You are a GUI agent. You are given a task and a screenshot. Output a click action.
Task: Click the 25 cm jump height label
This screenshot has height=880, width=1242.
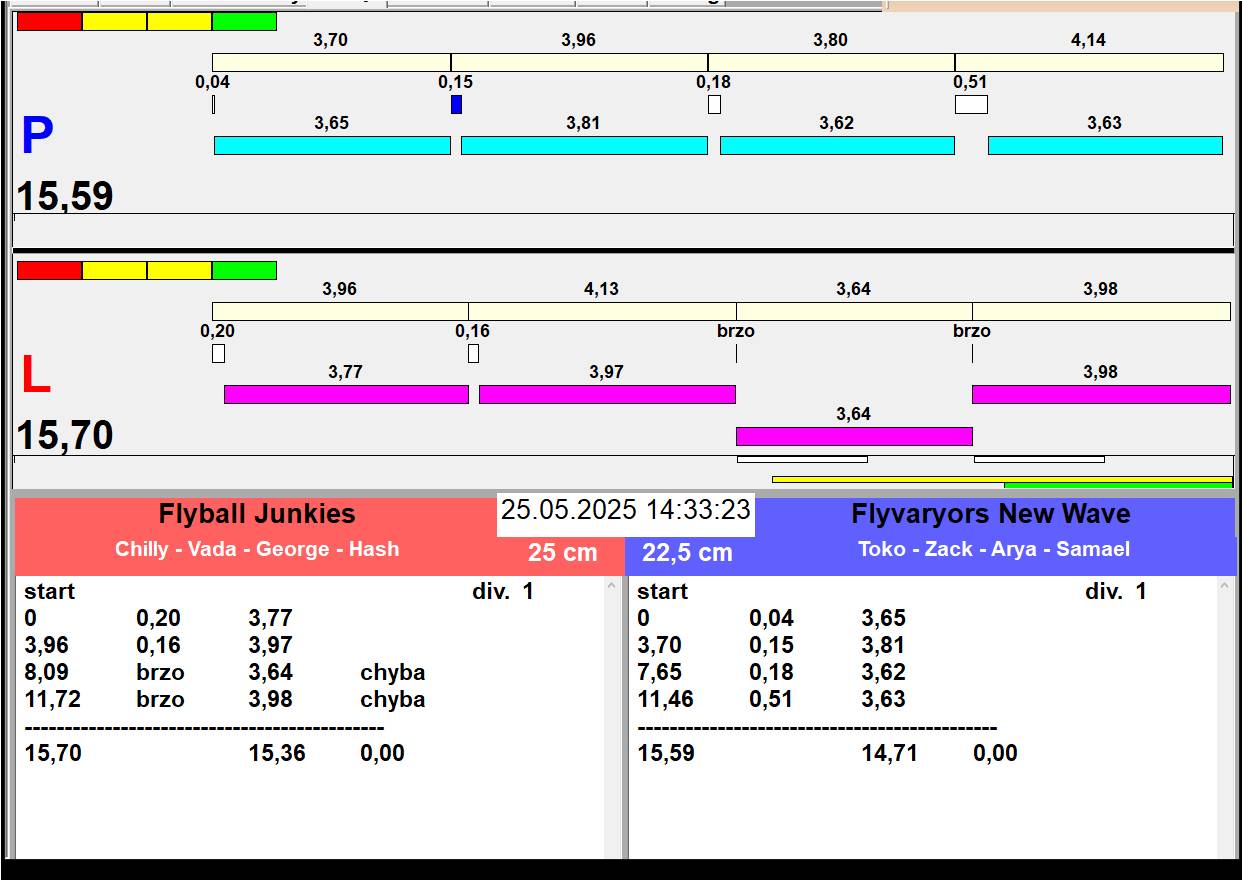(562, 552)
